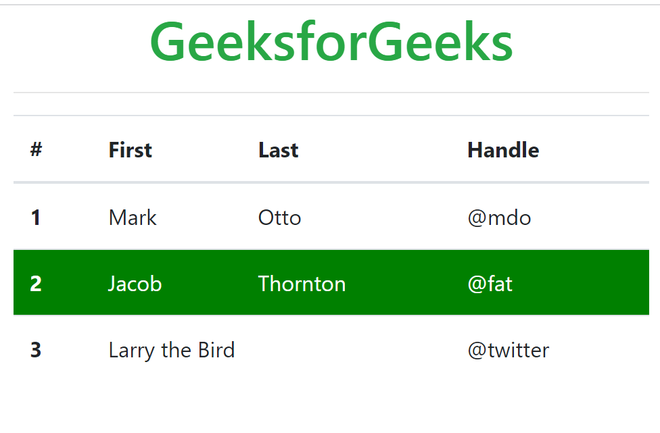Click the # column header
The height and width of the screenshot is (433, 660).
click(x=36, y=150)
